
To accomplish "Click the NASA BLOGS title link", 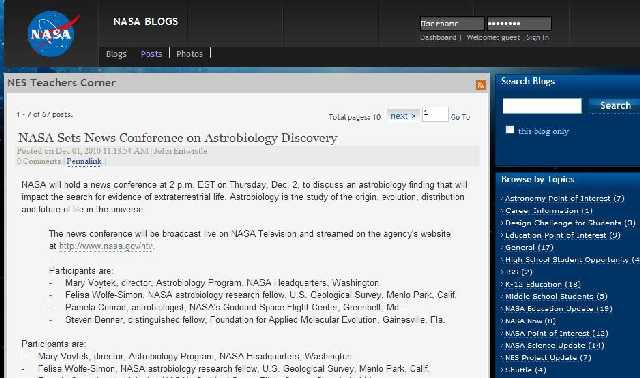I will coord(146,22).
